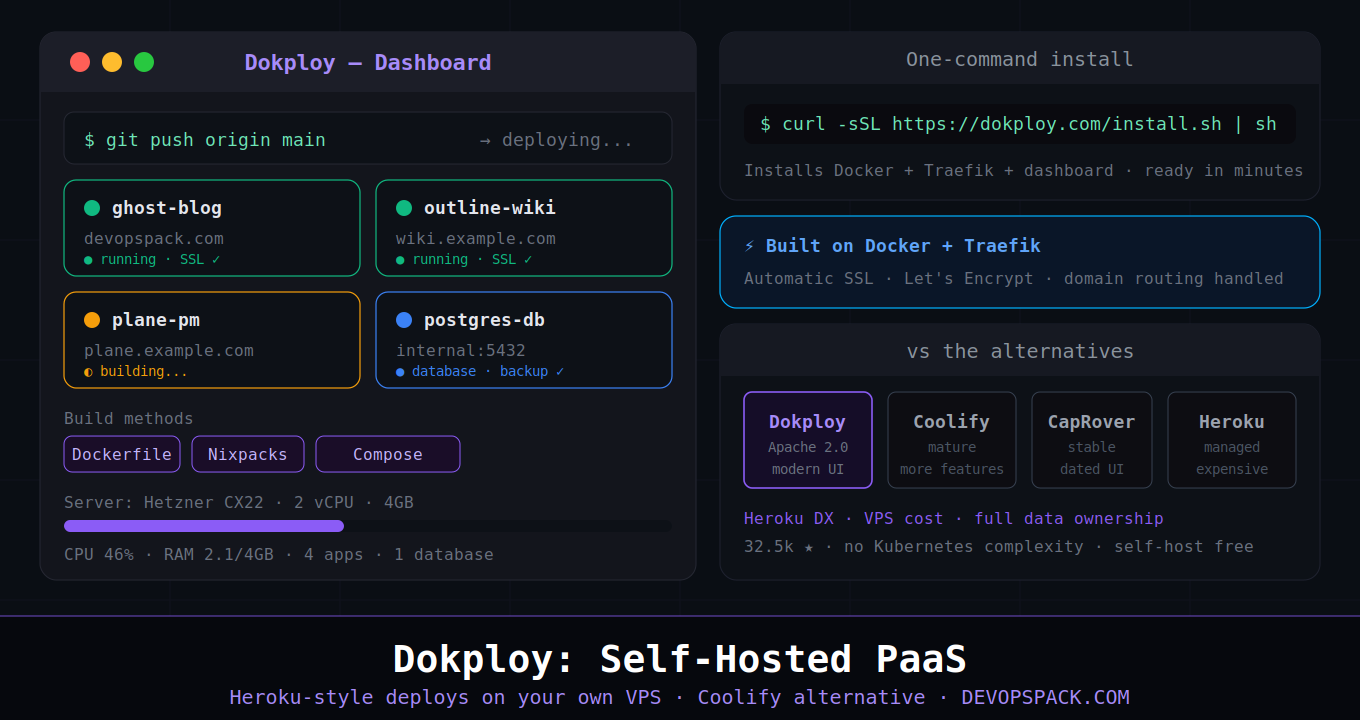Click the lightning bolt icon before Built on Docker

pos(750,246)
